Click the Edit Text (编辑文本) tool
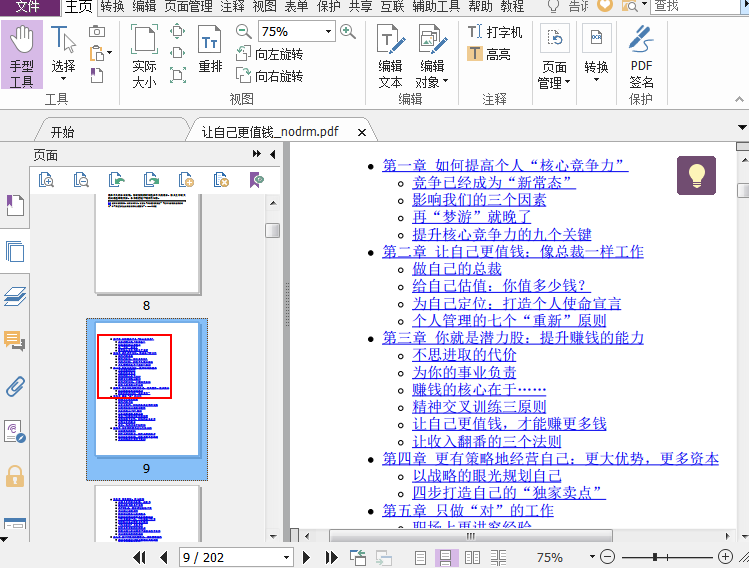The width and height of the screenshot is (749, 568). click(390, 56)
